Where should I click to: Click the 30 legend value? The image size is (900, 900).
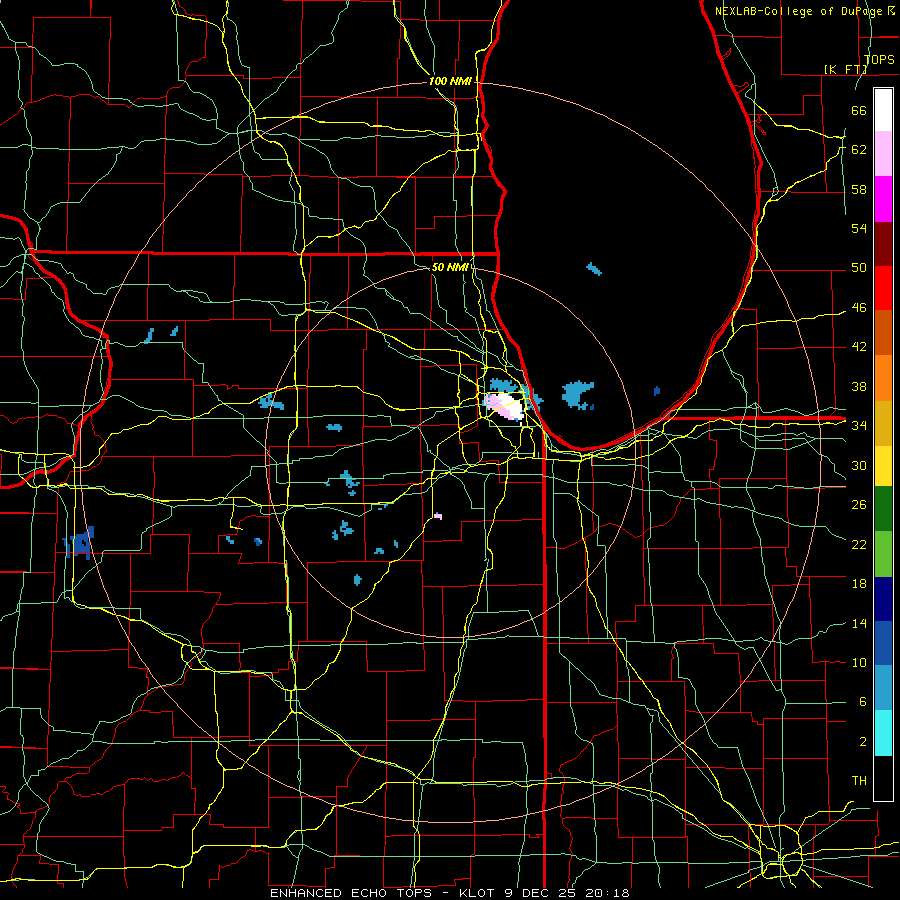pos(859,465)
